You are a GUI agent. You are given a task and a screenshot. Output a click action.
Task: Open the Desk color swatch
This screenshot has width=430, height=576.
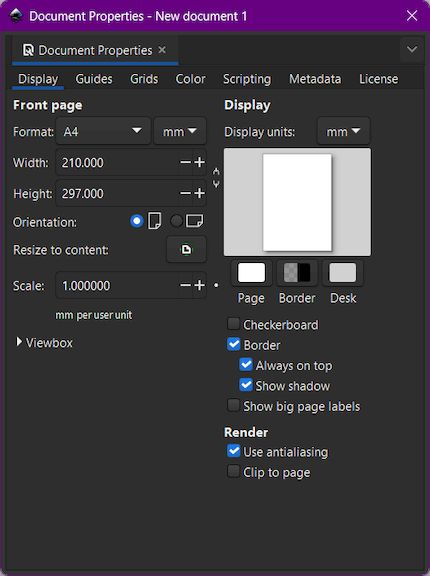click(343, 273)
